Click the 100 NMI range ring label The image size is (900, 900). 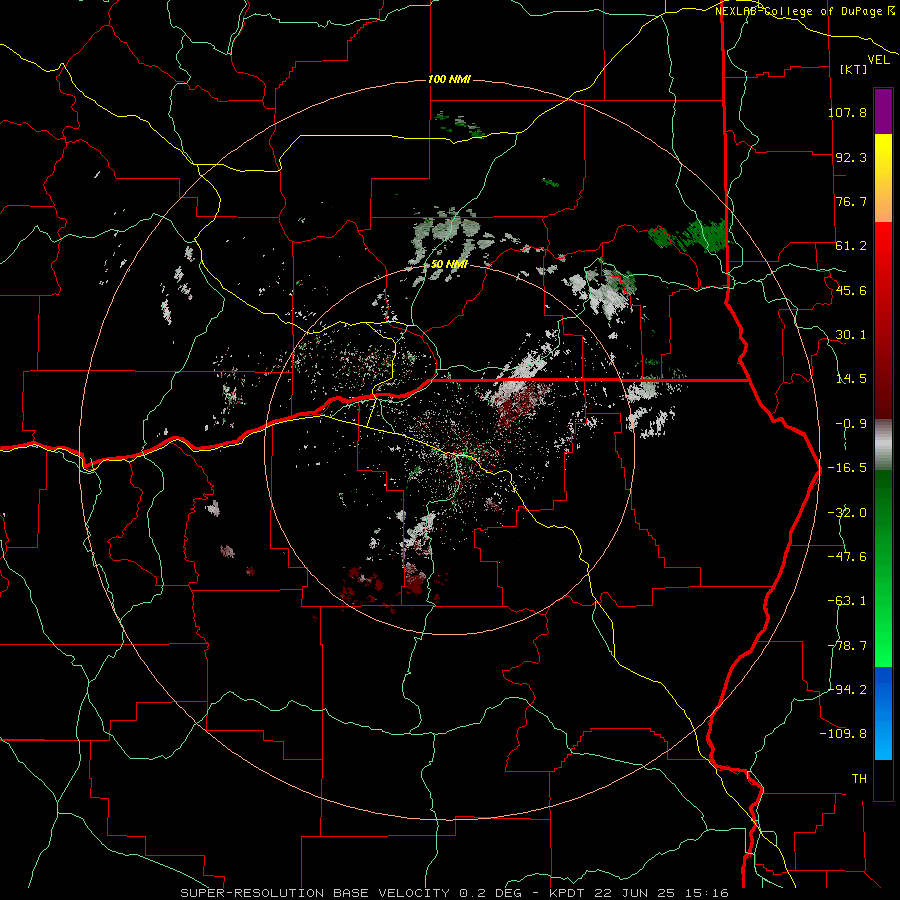[x=449, y=79]
